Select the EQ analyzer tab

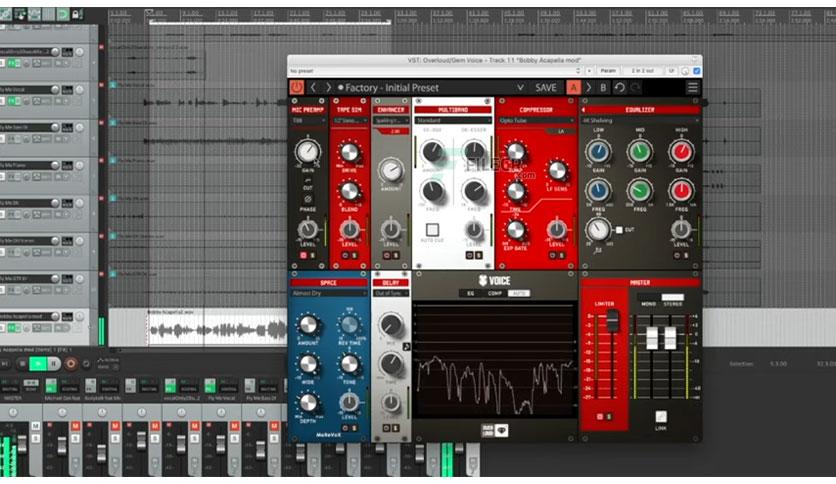coord(470,294)
